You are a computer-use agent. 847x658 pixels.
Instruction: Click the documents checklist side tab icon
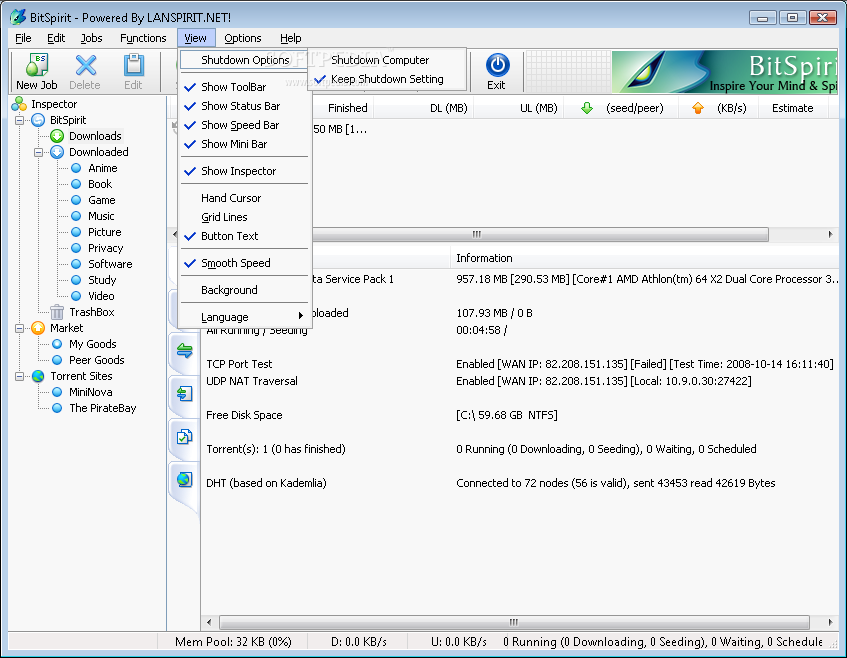(185, 436)
